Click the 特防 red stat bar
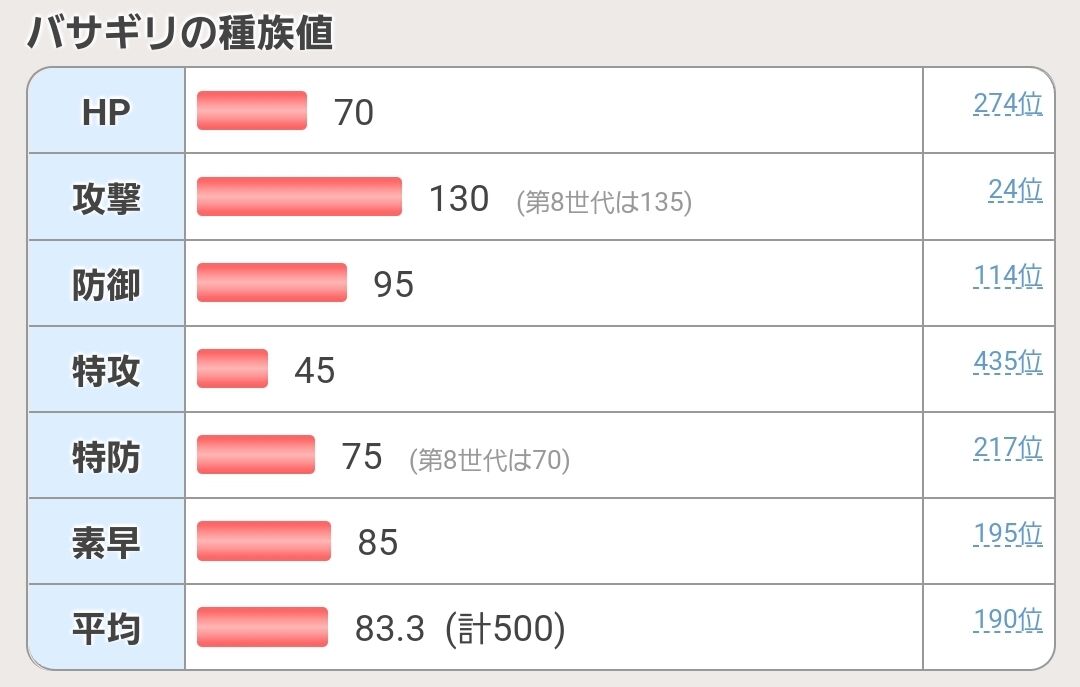Image resolution: width=1080 pixels, height=687 pixels. click(256, 455)
